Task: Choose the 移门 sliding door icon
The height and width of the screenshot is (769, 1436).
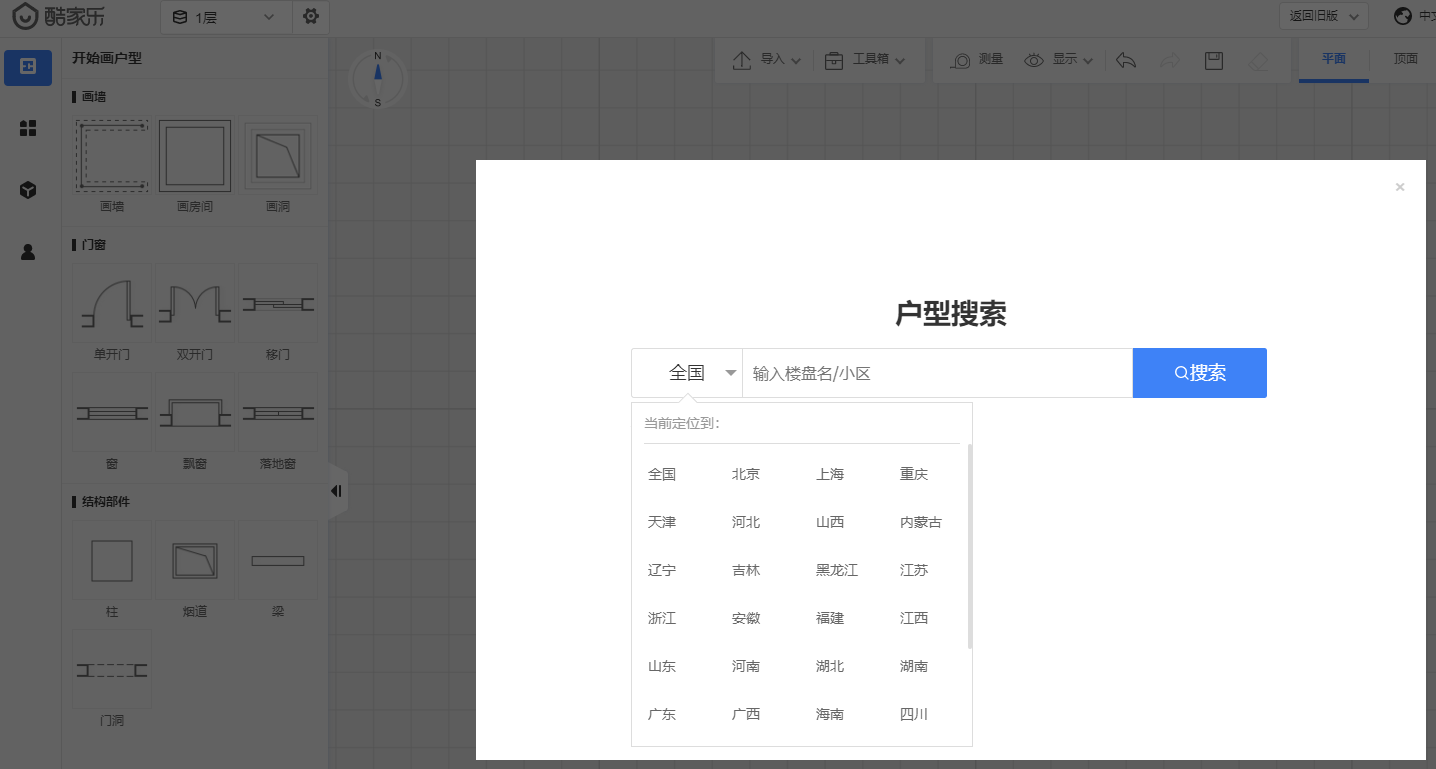Action: pos(278,303)
